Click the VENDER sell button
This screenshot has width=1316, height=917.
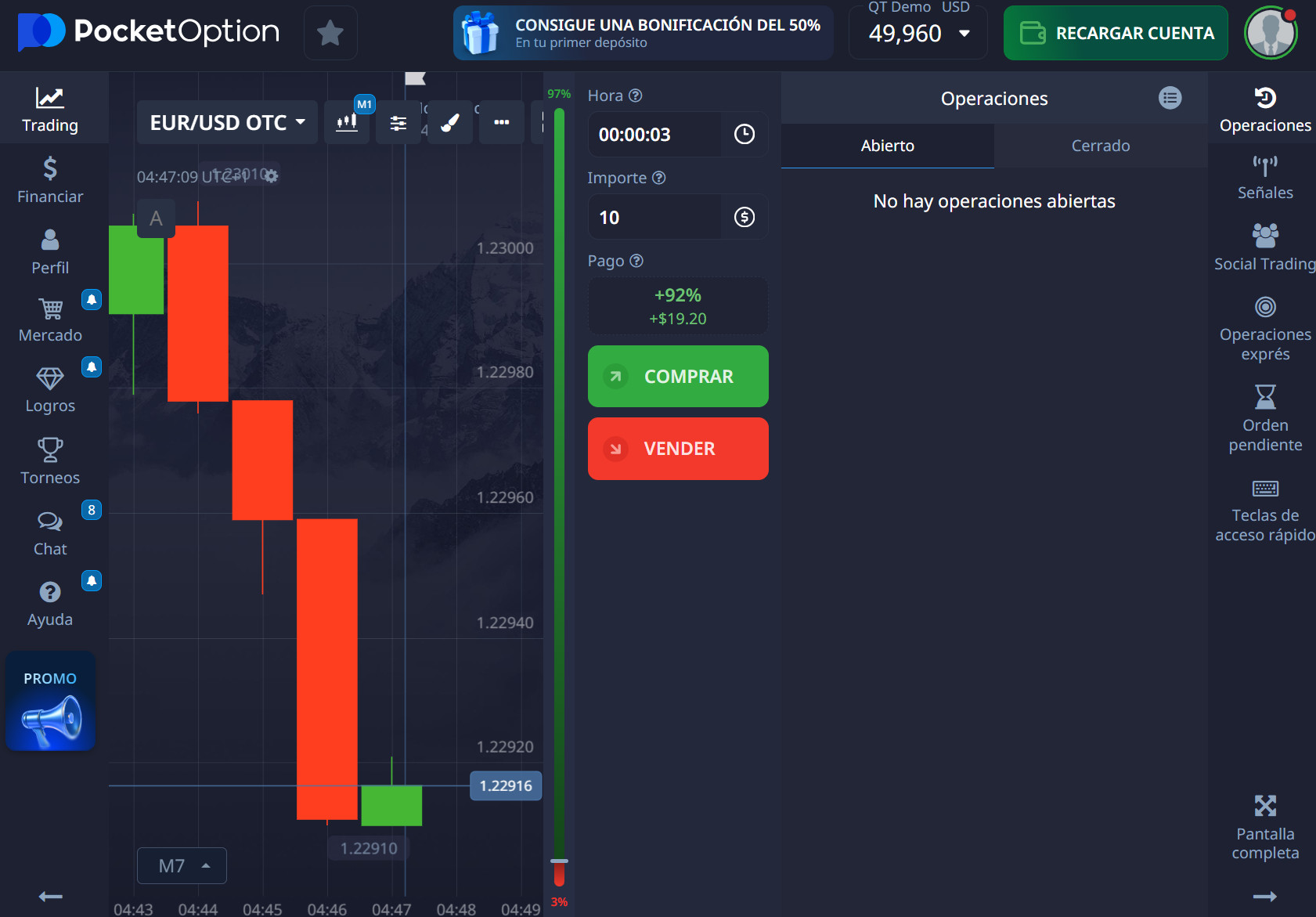click(x=678, y=449)
